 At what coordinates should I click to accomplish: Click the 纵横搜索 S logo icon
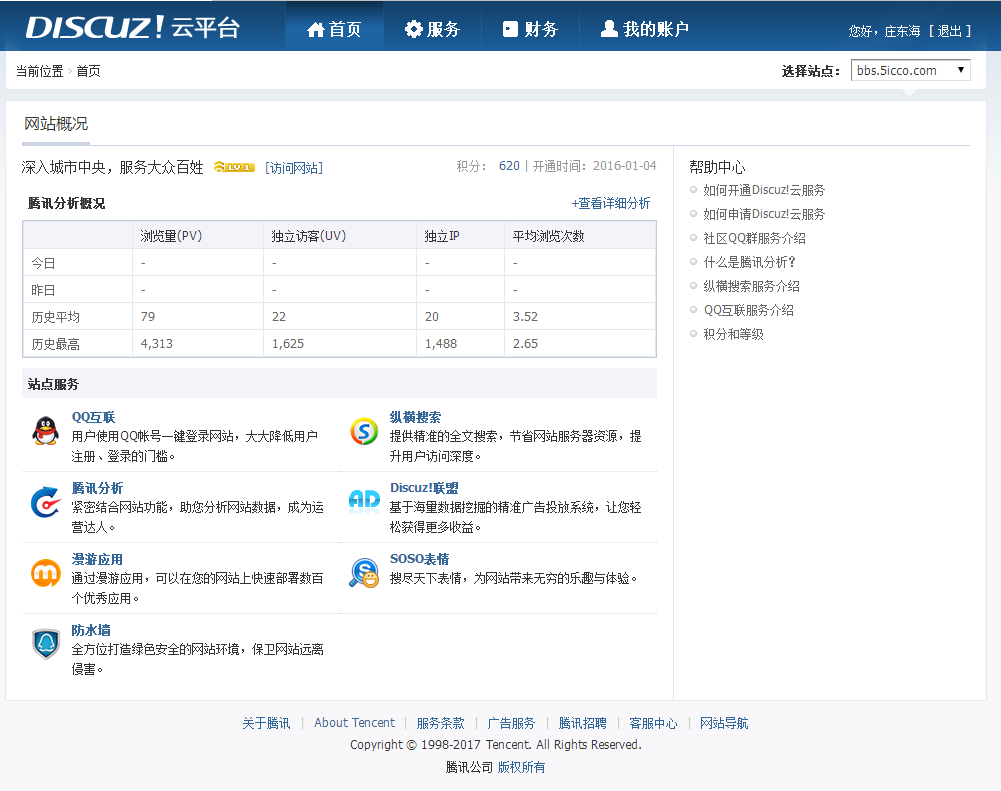pos(364,431)
